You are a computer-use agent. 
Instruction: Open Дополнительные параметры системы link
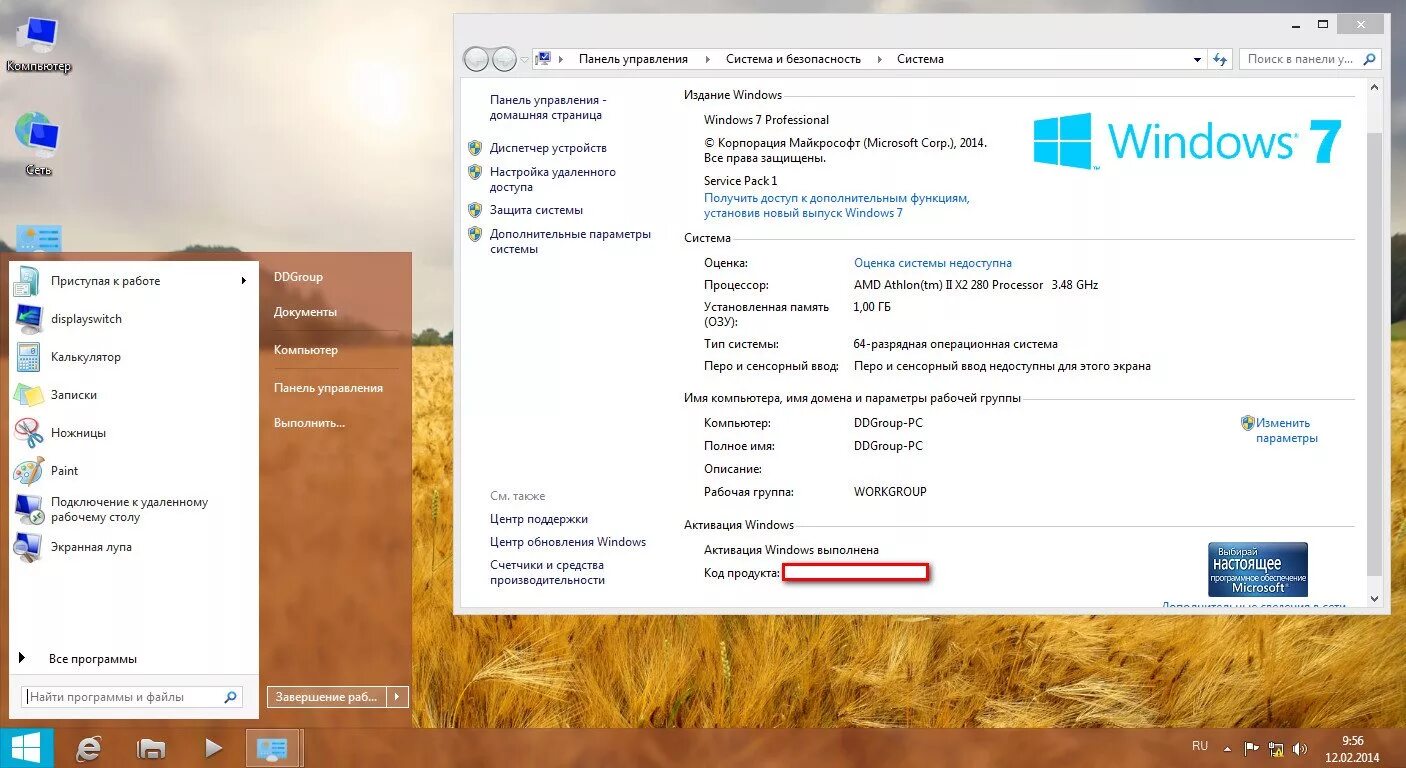(x=570, y=241)
